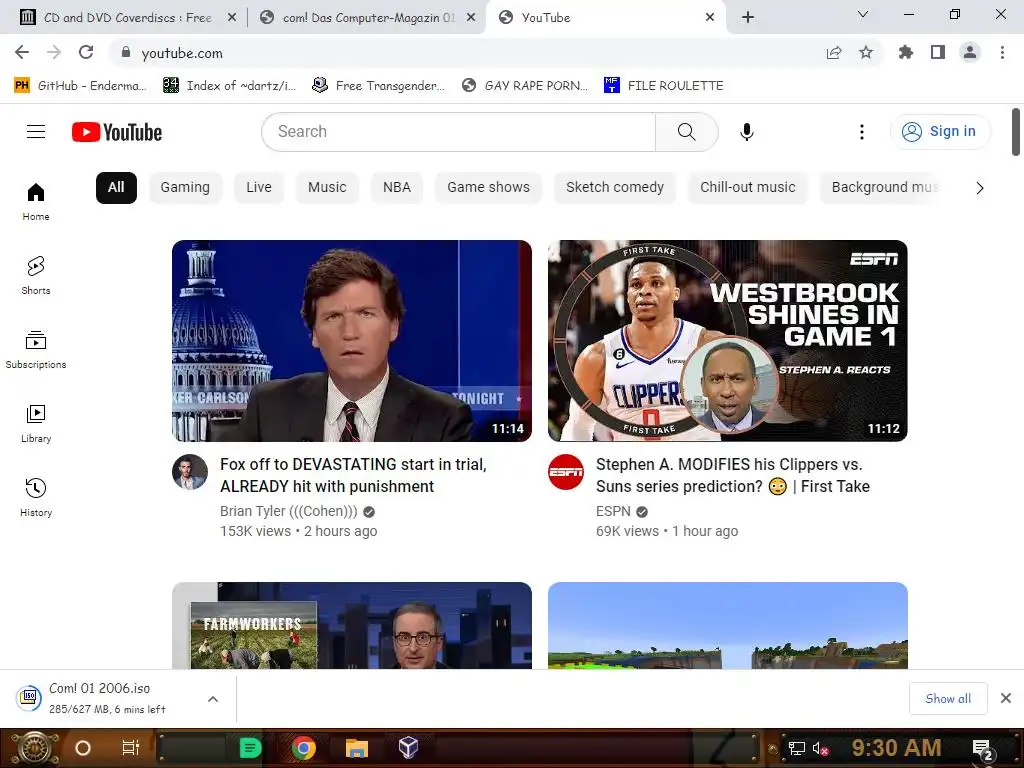1024x768 pixels.
Task: Select the Live chip
Action: point(259,187)
